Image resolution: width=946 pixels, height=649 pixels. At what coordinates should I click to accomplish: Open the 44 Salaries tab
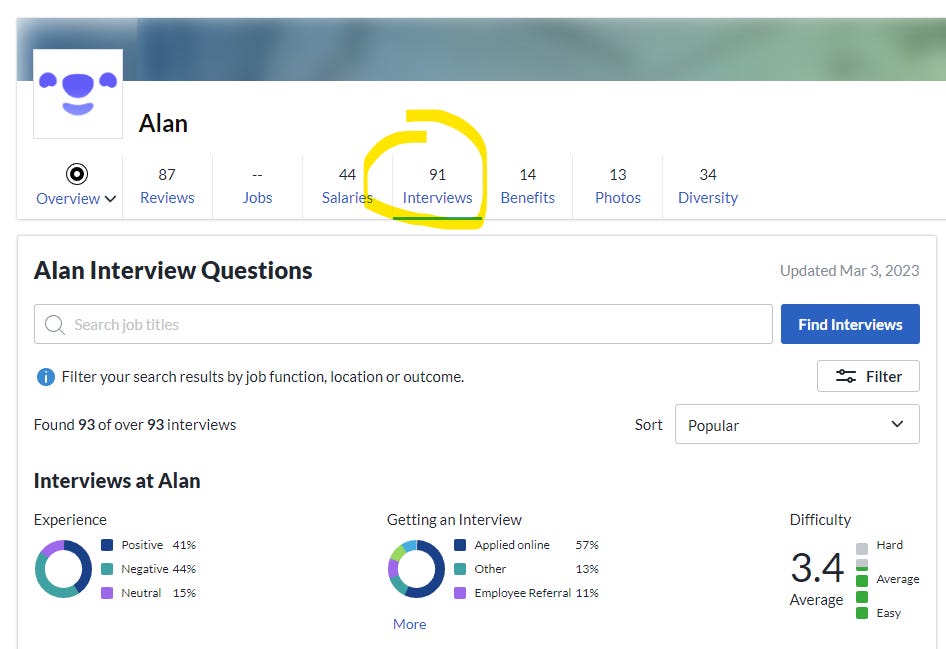[x=348, y=186]
